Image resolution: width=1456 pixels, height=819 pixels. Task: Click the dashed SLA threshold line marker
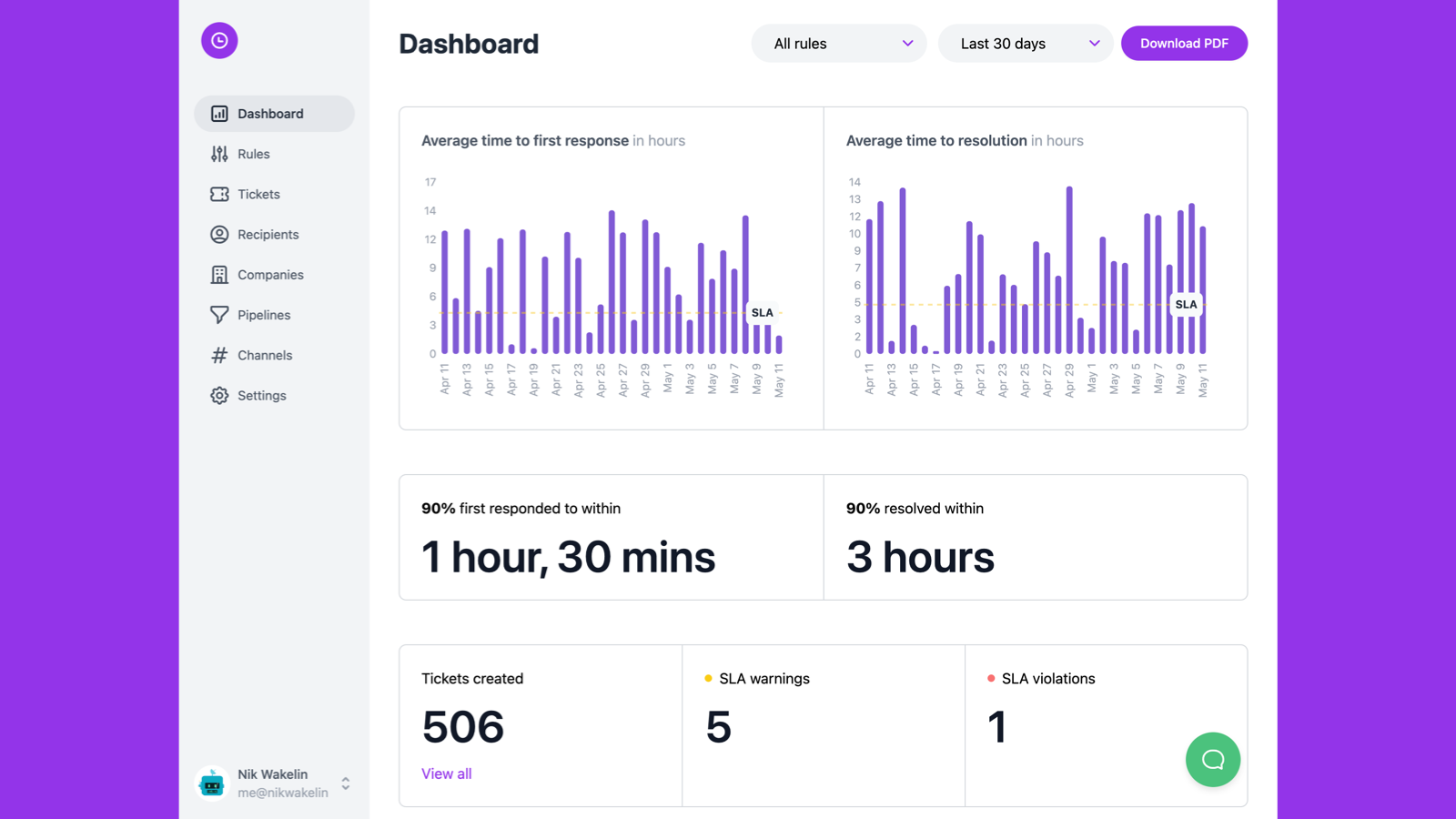pyautogui.click(x=763, y=312)
